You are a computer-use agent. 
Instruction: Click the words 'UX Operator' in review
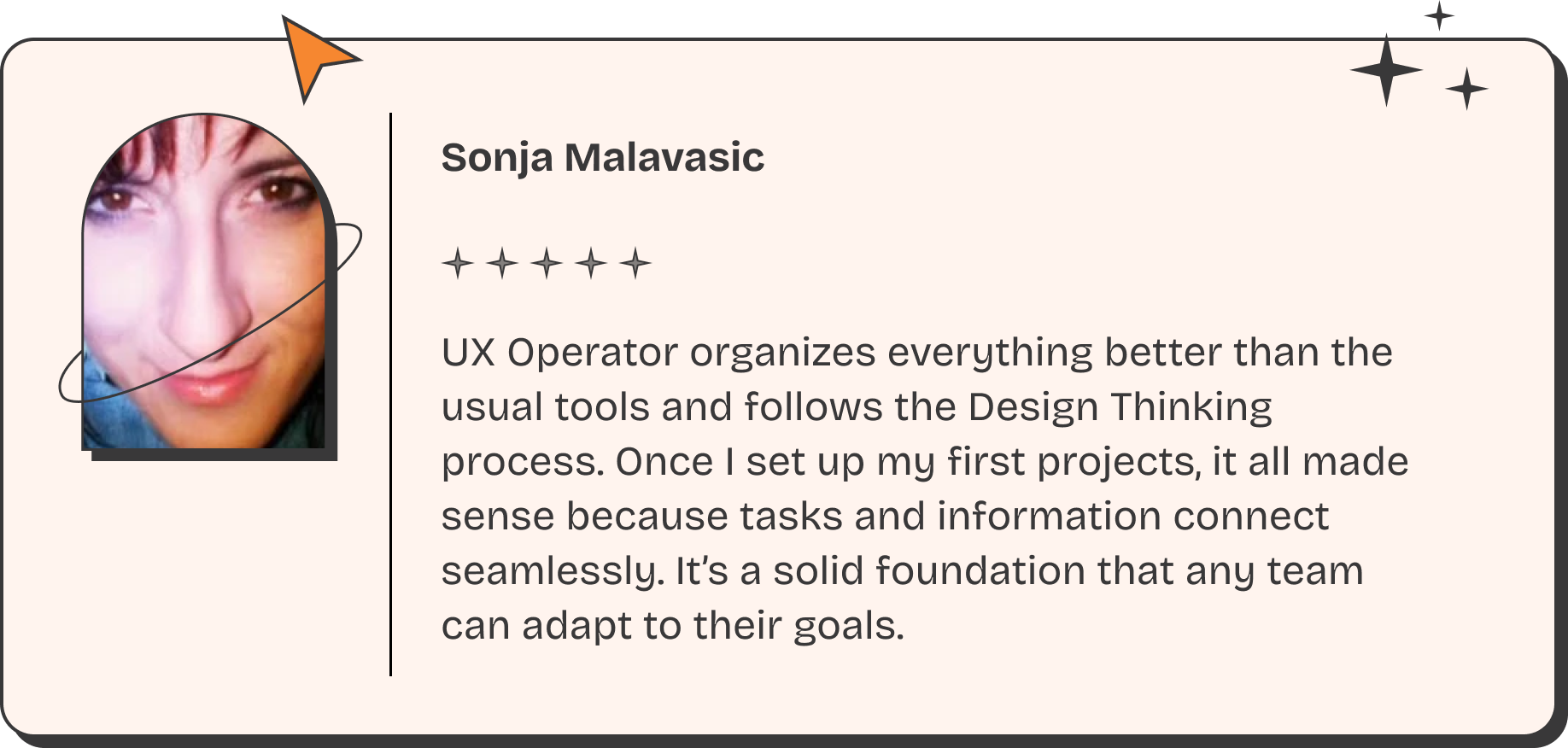tap(560, 353)
